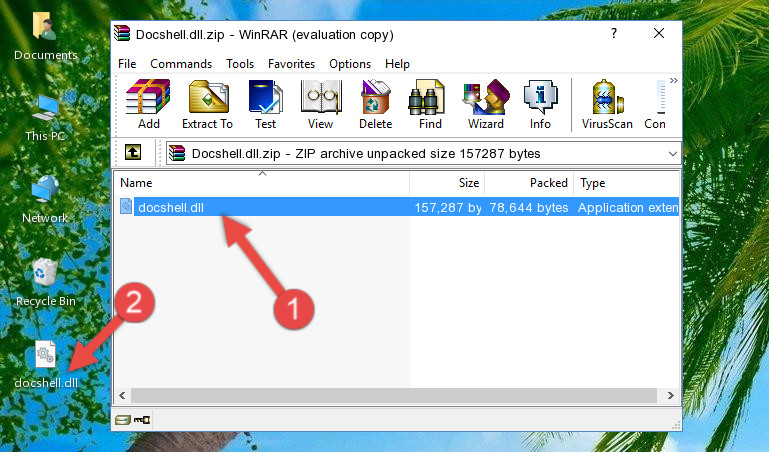The image size is (769, 452).
Task: Close the WinRAR window
Action: point(659,33)
